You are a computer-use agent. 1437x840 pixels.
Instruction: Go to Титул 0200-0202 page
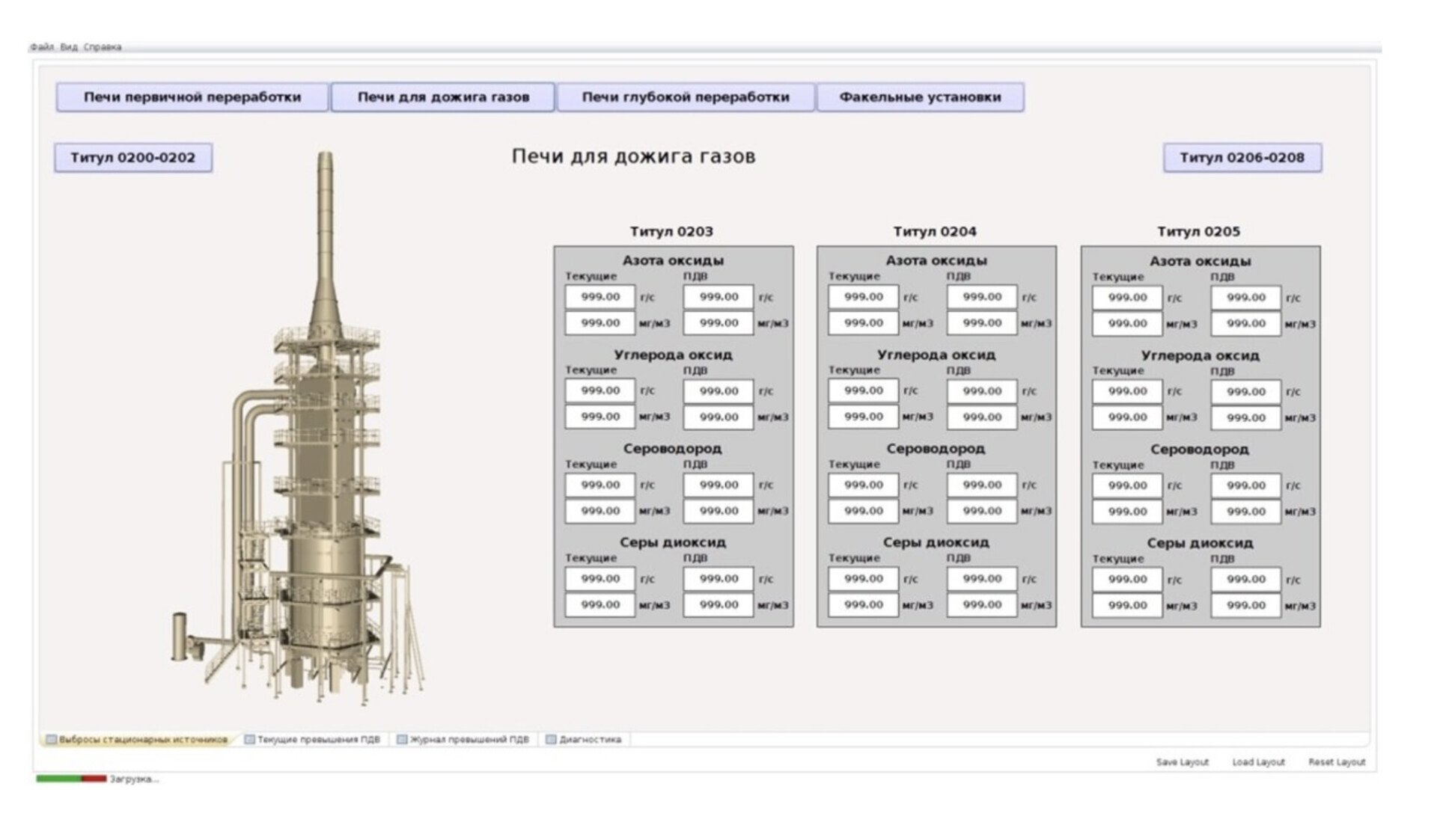point(133,158)
